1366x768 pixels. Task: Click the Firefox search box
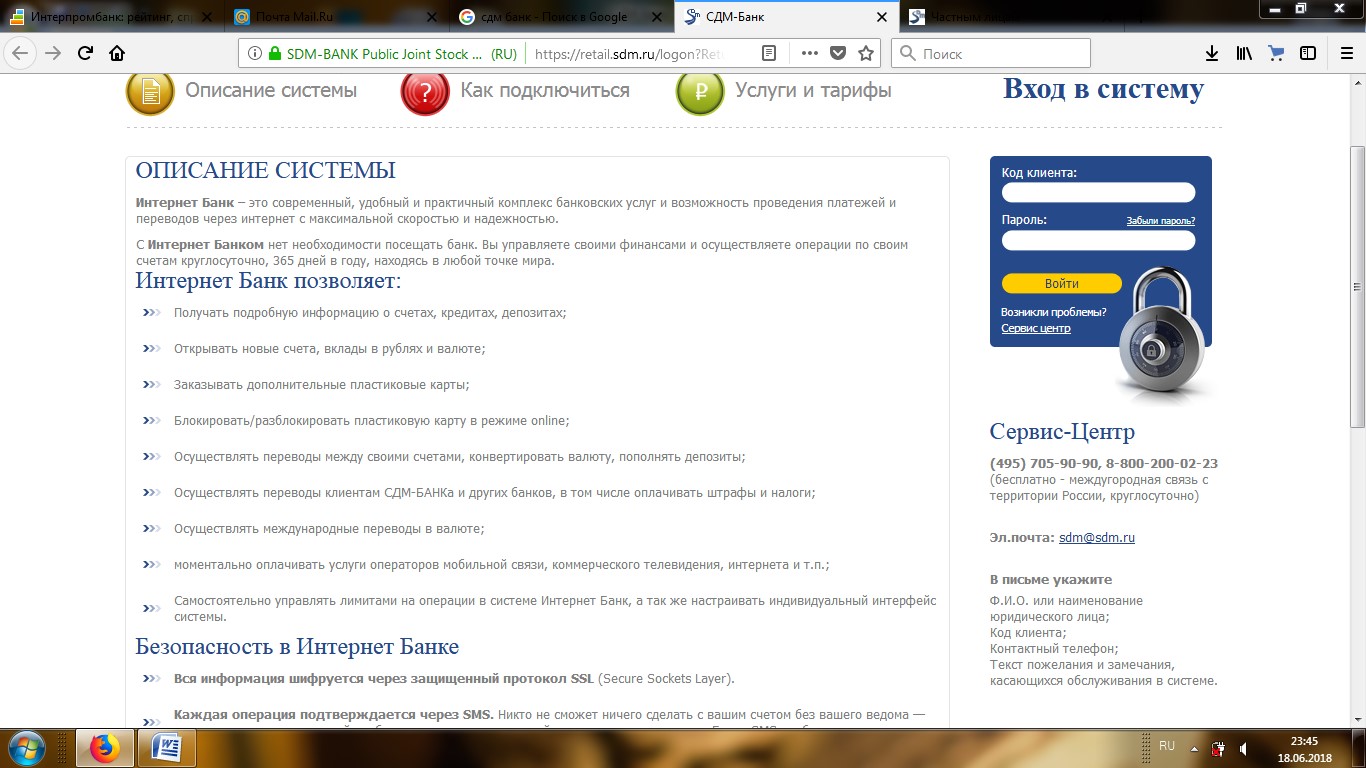tap(991, 54)
